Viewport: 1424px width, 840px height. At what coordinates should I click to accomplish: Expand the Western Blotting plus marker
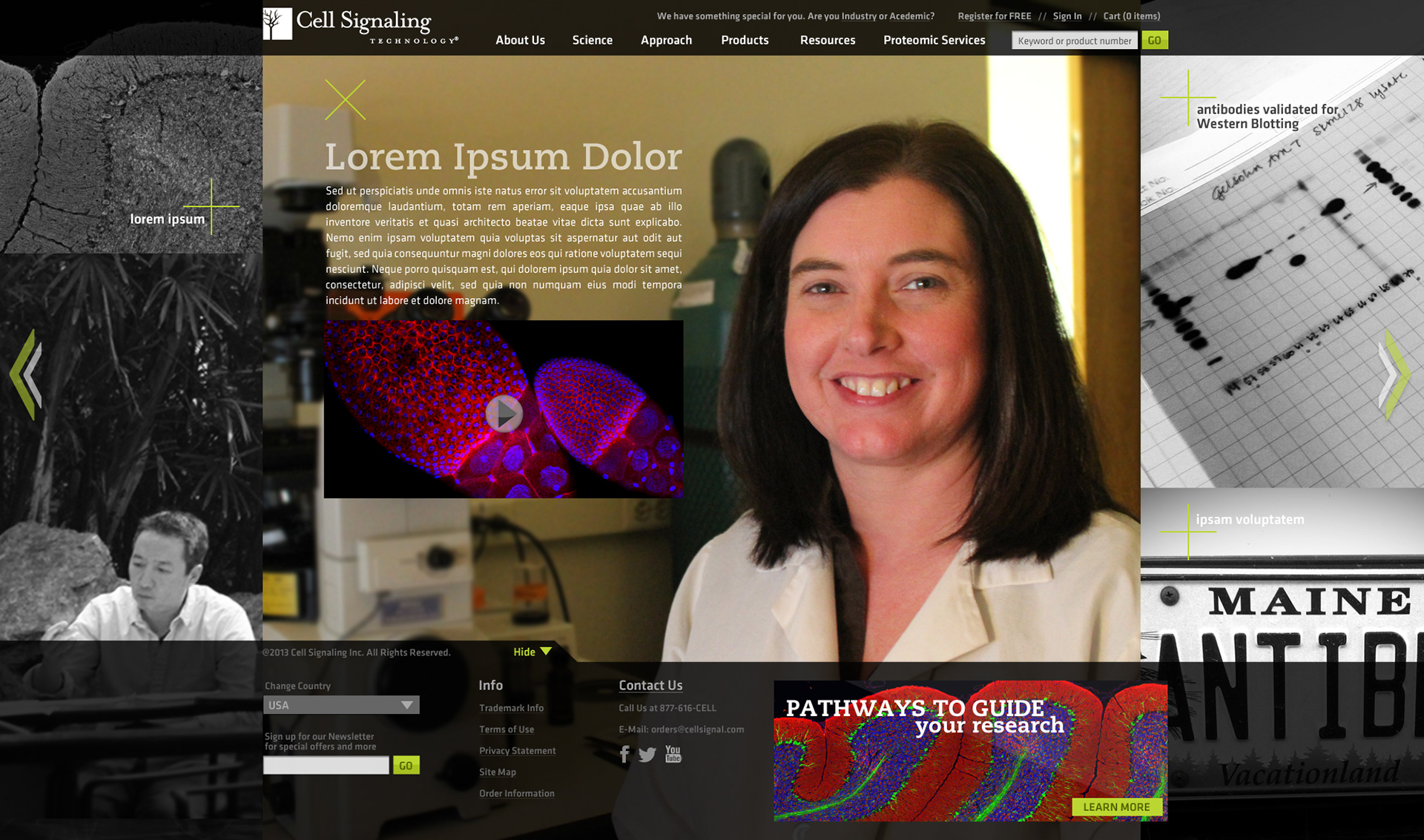(x=1188, y=97)
